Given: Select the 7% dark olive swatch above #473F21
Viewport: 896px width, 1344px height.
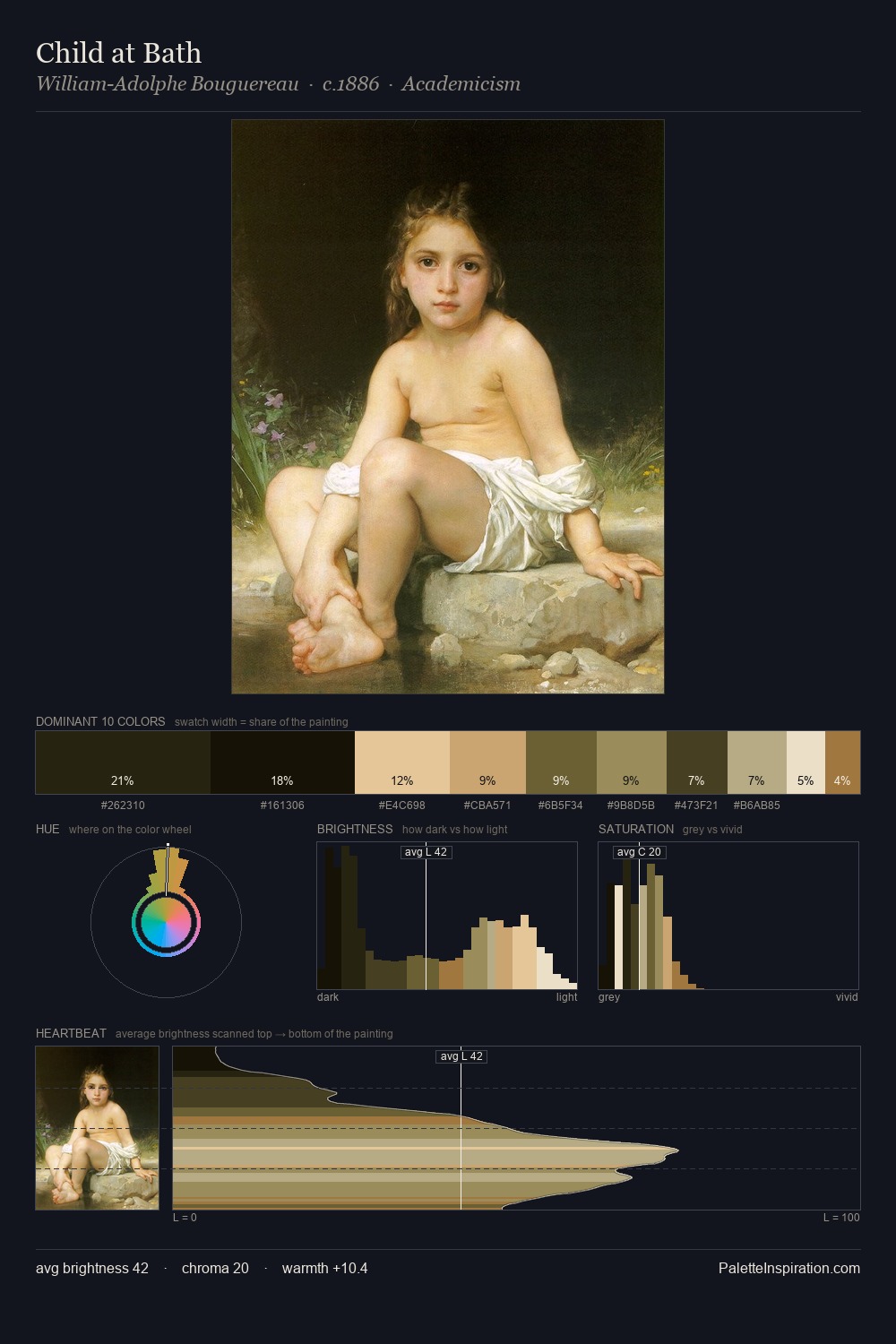Looking at the screenshot, I should tap(697, 762).
